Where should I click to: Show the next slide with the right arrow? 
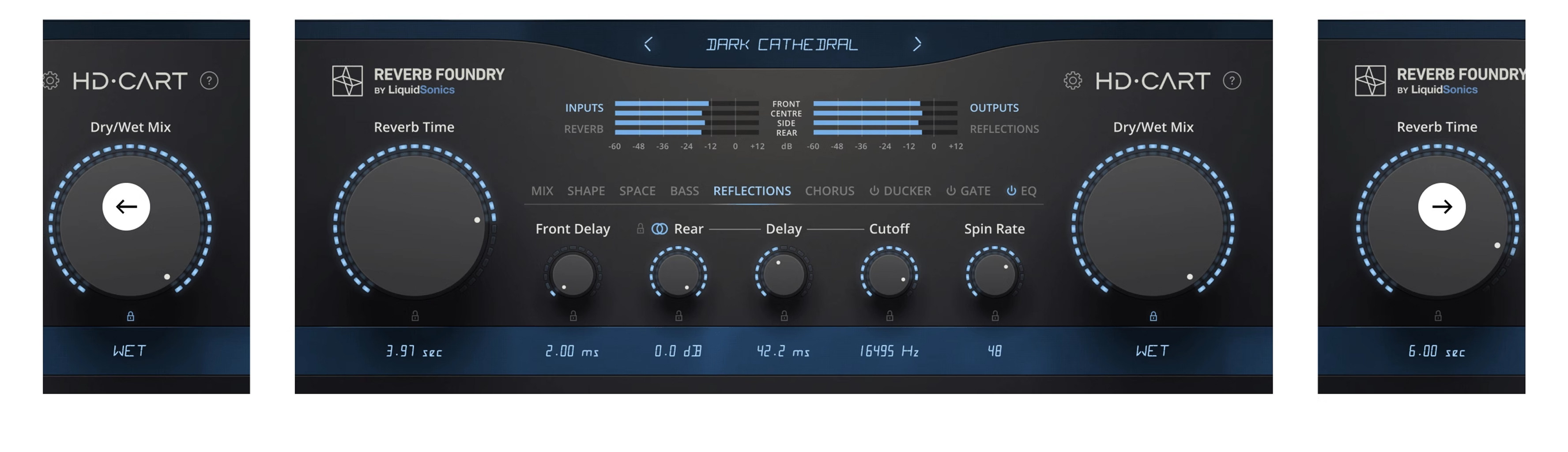(1441, 206)
